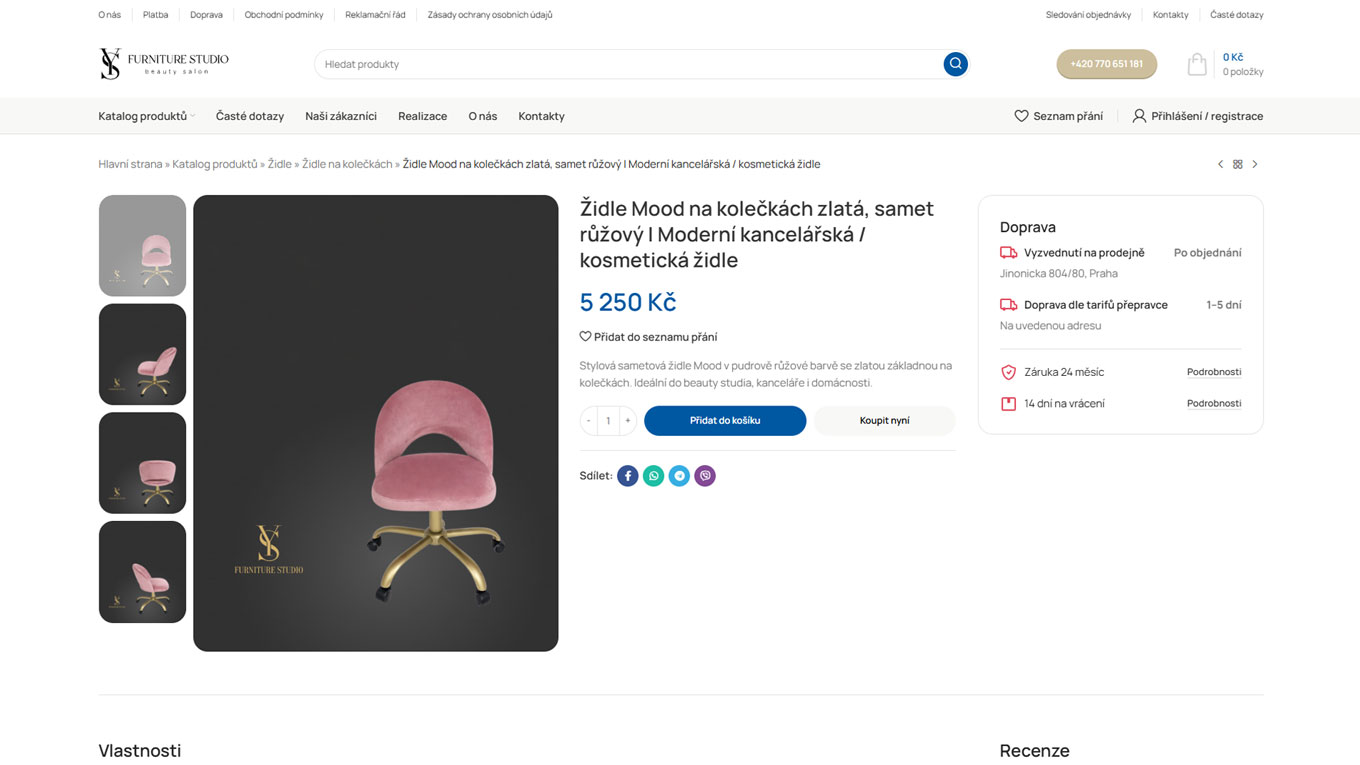Screen dimensions: 1360x765
Task: Click the blue search magnifier icon
Action: 955,64
